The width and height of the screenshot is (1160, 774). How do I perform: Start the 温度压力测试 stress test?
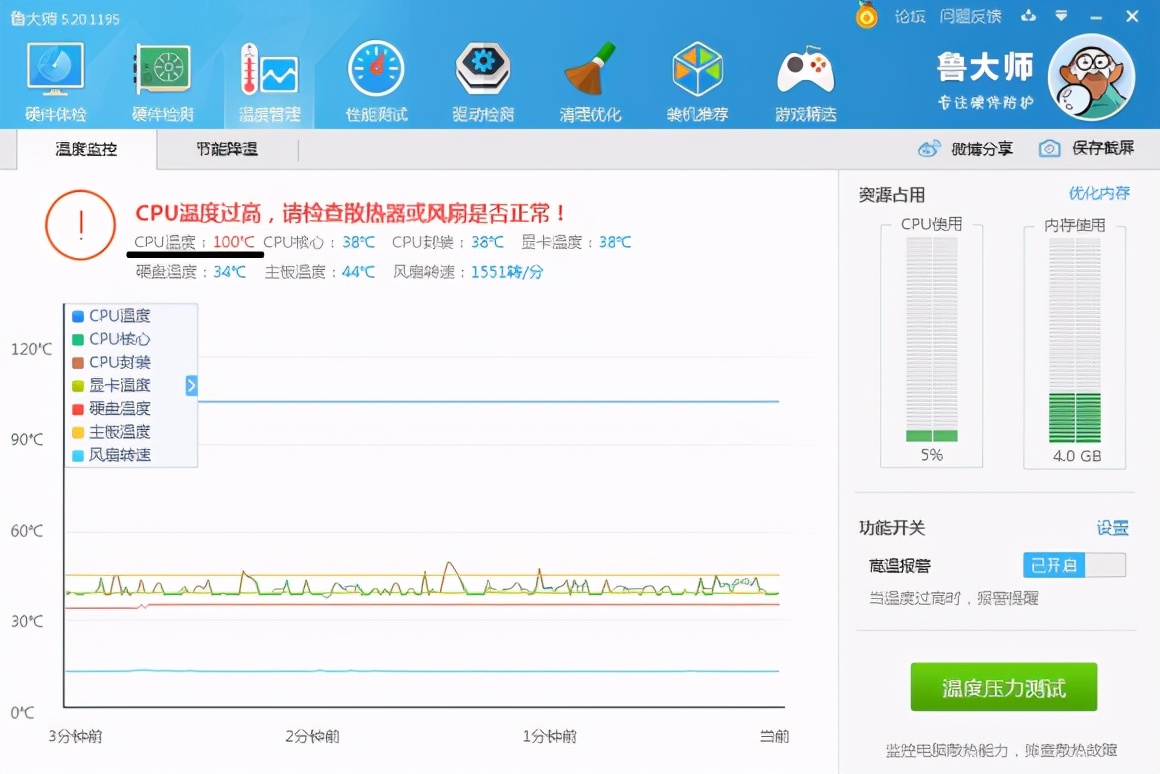pyautogui.click(x=1003, y=687)
